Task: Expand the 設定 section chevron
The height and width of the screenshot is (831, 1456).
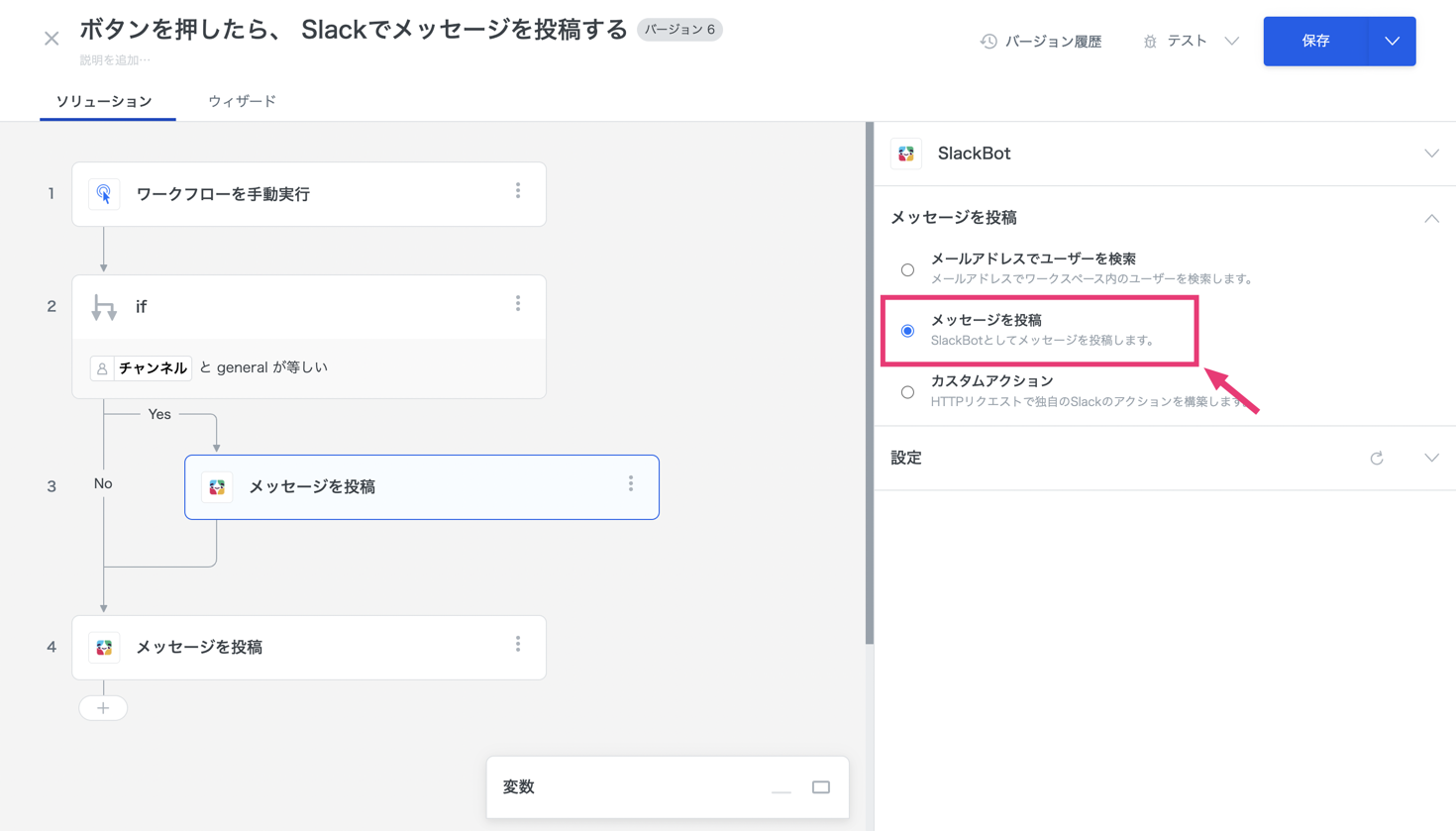Action: click(x=1431, y=459)
